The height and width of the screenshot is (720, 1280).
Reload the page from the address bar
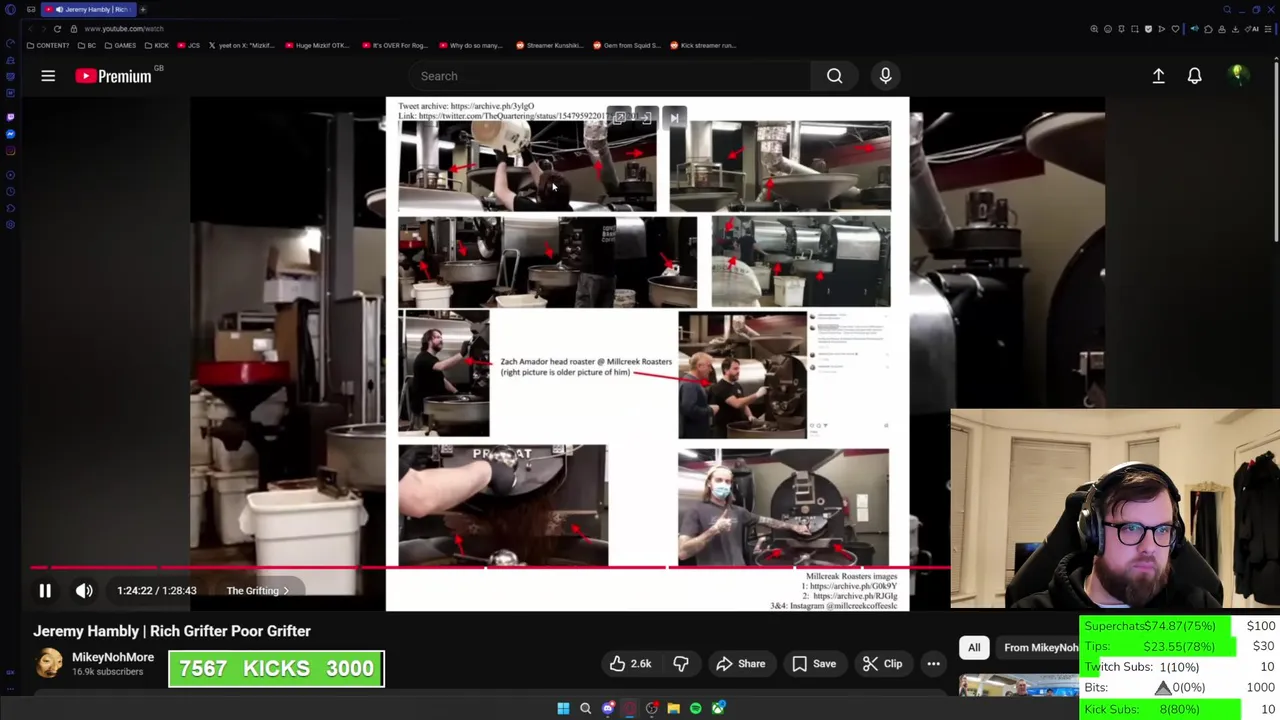tap(57, 29)
